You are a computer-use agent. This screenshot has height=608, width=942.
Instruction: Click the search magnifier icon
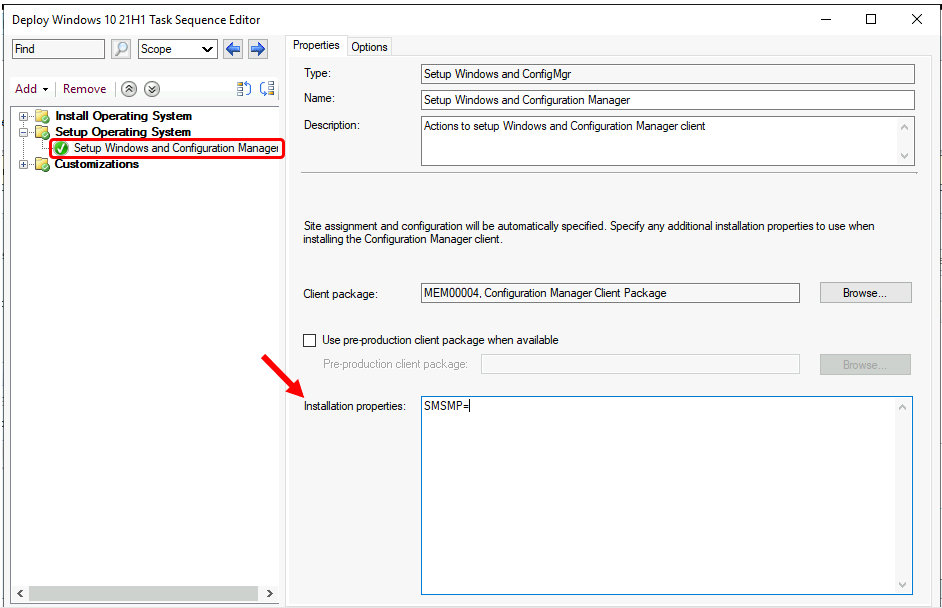(x=121, y=49)
